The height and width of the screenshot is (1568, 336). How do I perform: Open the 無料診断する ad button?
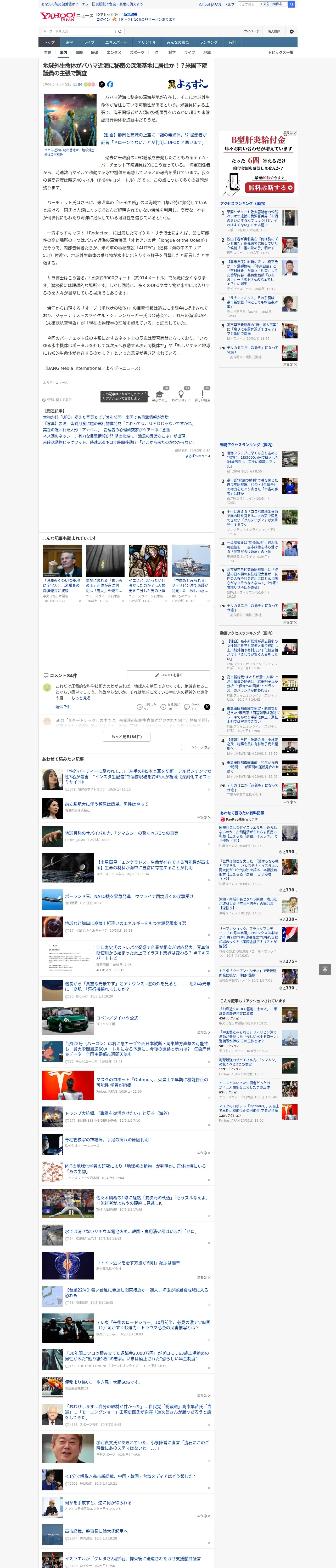point(270,187)
